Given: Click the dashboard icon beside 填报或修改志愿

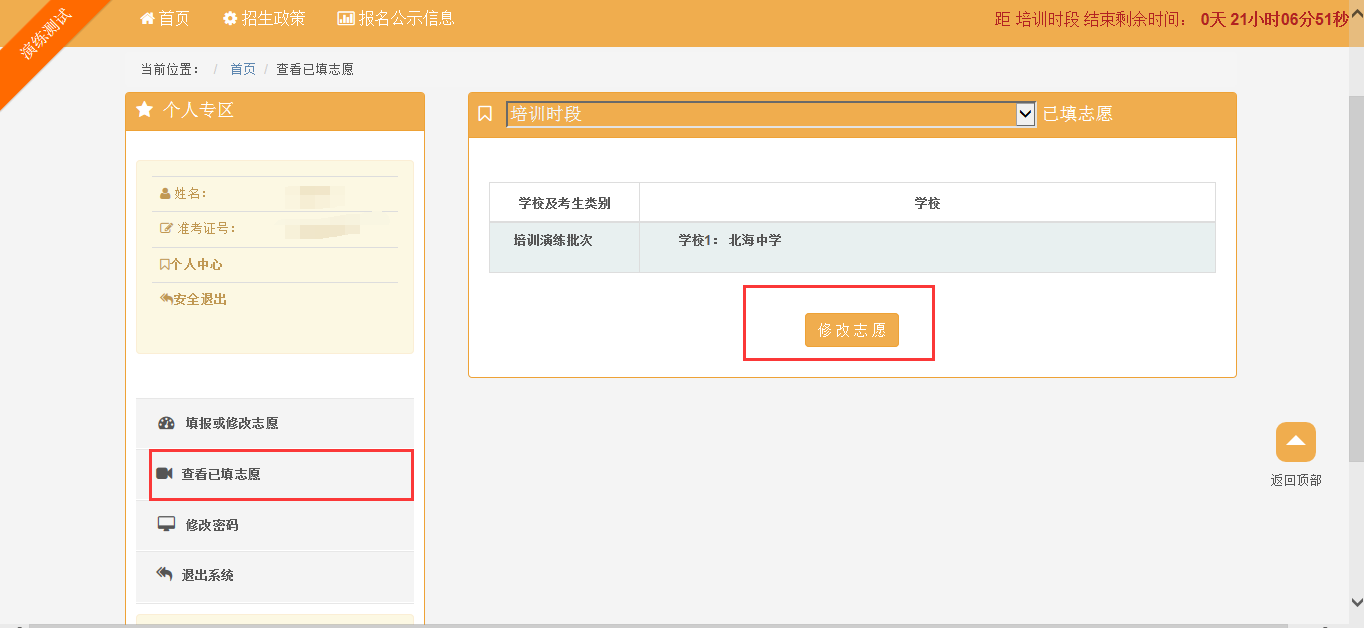Looking at the screenshot, I should pyautogui.click(x=166, y=423).
